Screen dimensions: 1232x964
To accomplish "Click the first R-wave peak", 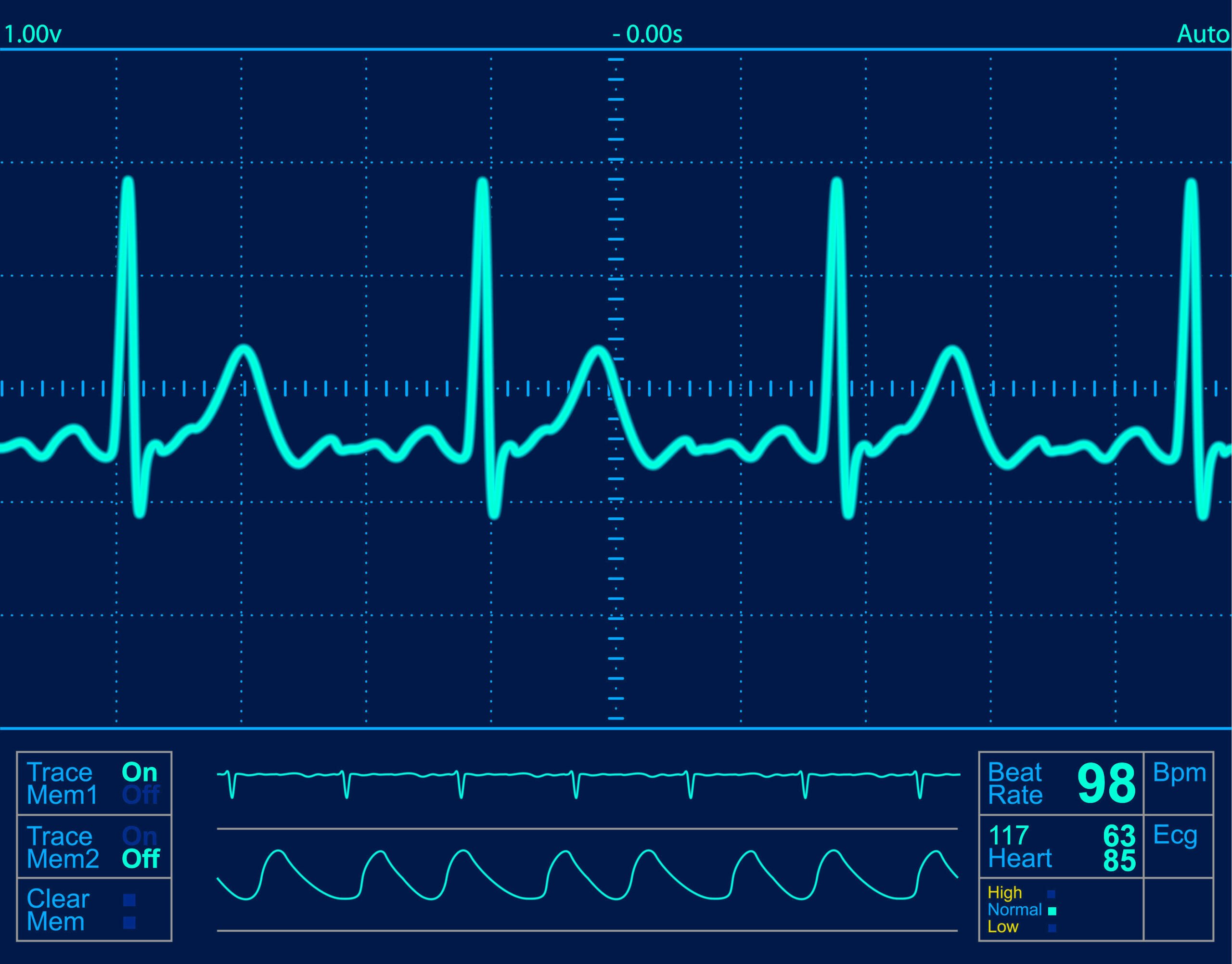I will point(128,183).
